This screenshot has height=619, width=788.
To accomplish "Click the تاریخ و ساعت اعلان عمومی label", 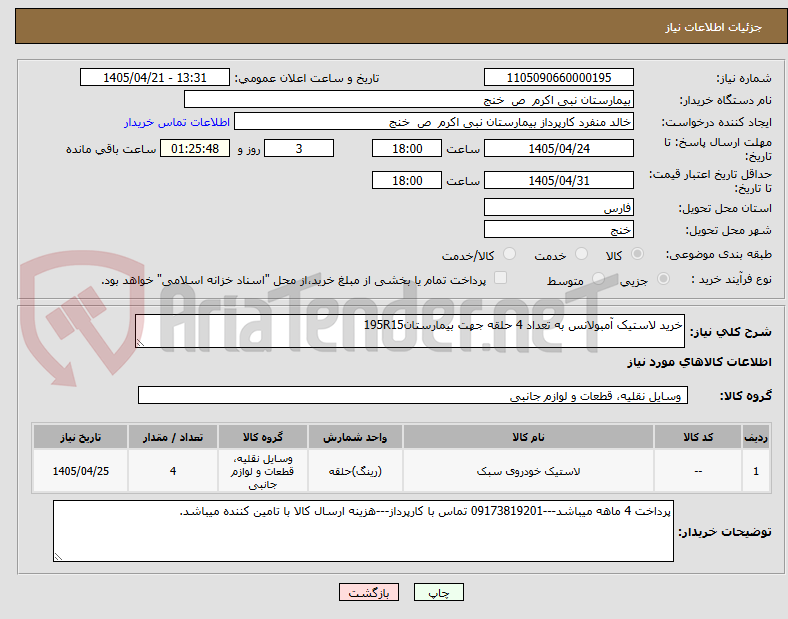I will (307, 78).
